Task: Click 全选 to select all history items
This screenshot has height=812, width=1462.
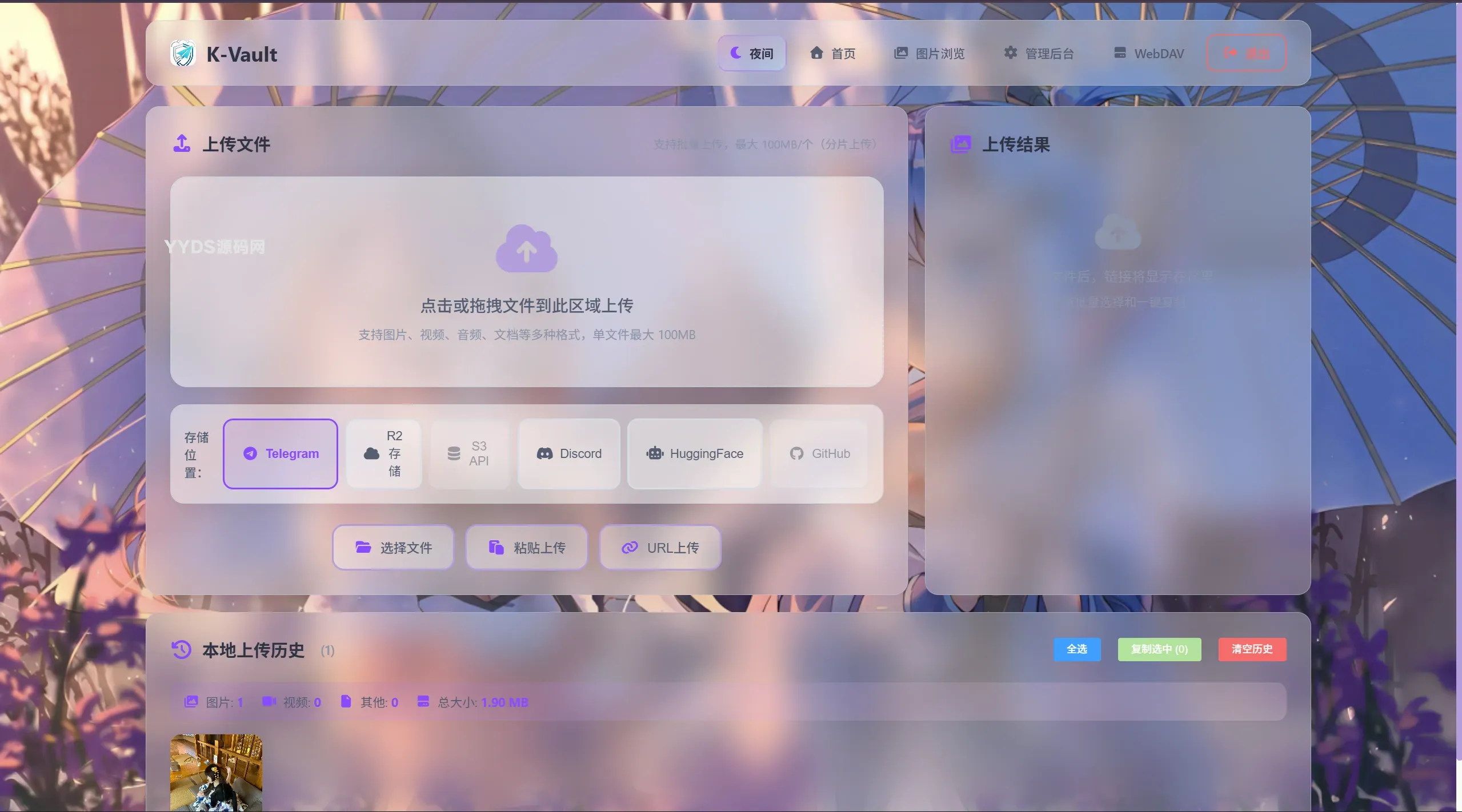Action: tap(1076, 649)
